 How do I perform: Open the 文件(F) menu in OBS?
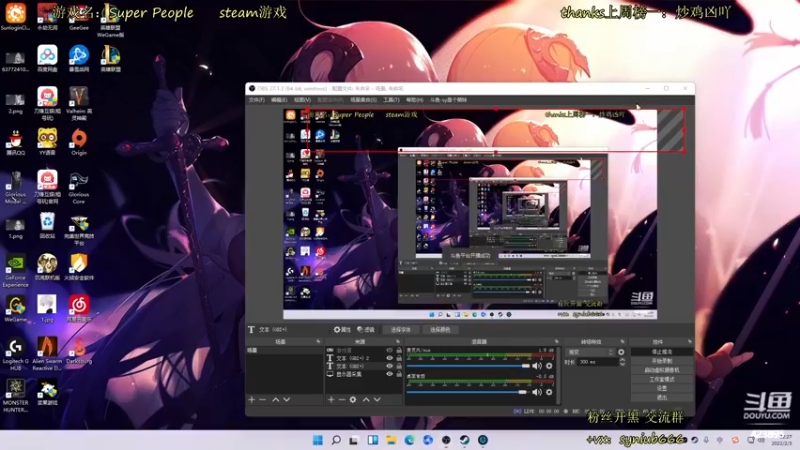257,100
